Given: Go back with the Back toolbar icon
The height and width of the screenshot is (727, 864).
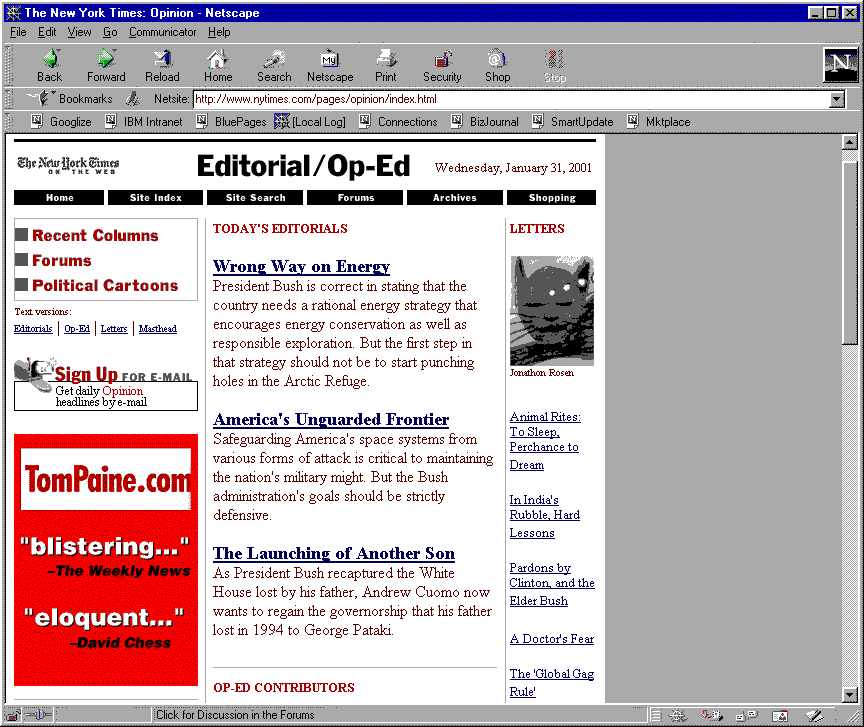Looking at the screenshot, I should [x=50, y=65].
